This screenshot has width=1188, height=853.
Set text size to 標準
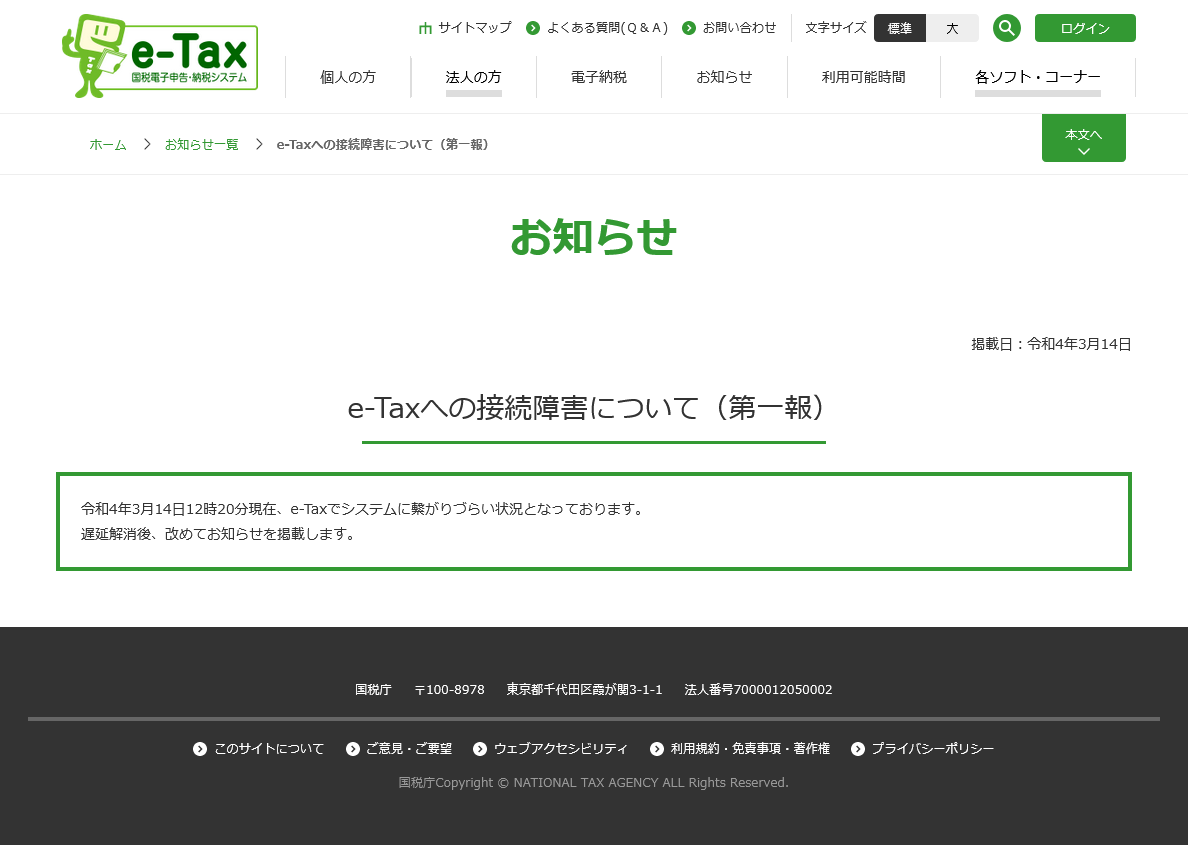pyautogui.click(x=899, y=28)
